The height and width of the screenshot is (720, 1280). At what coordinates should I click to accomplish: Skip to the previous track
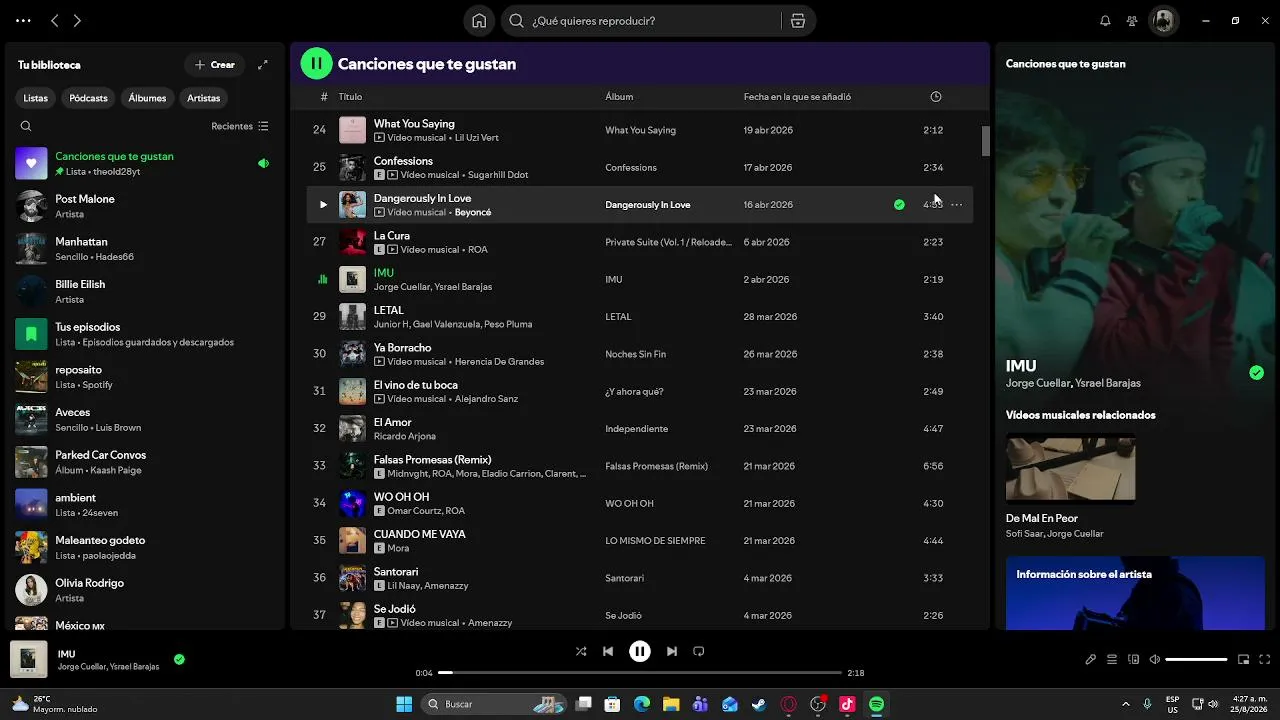point(608,651)
